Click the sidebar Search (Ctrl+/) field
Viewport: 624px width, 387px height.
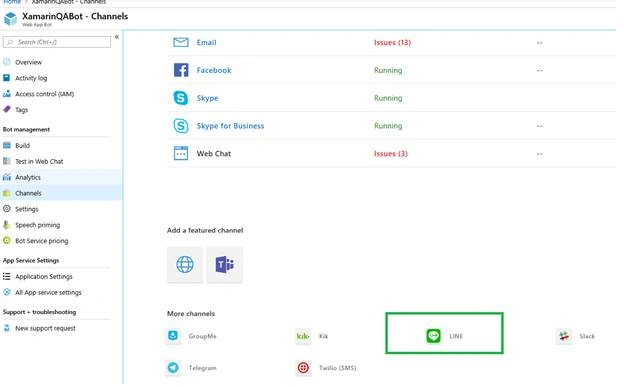[x=57, y=42]
